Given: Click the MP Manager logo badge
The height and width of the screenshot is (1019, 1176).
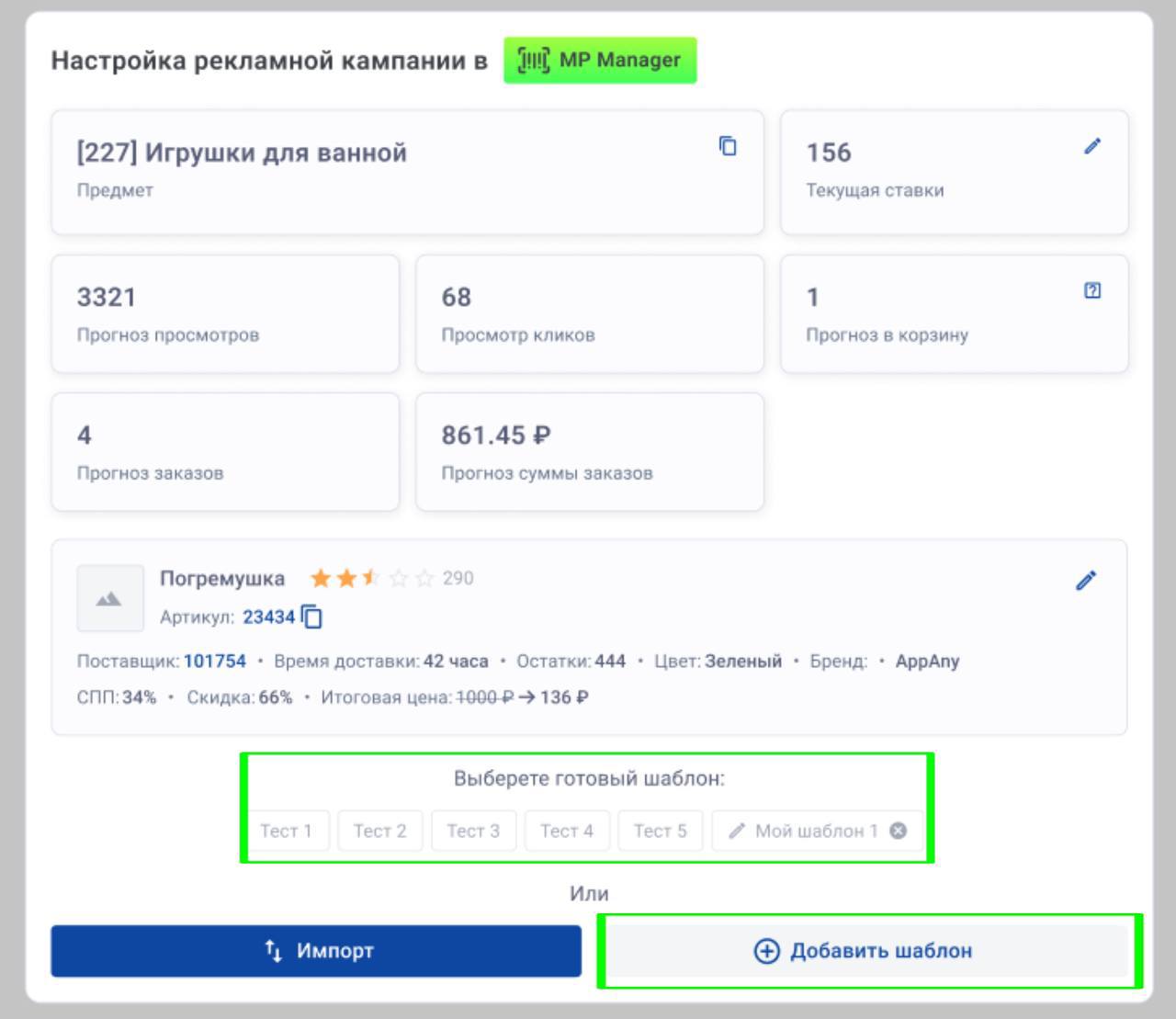Looking at the screenshot, I should click(x=600, y=61).
